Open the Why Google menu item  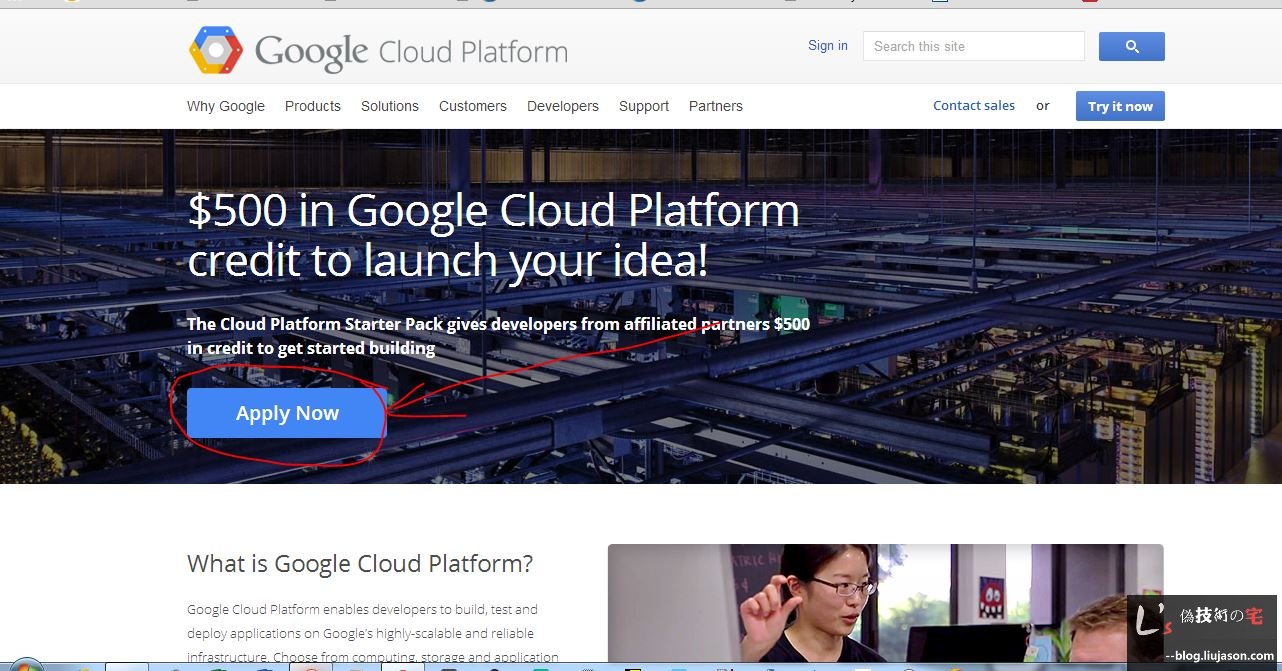tap(226, 106)
